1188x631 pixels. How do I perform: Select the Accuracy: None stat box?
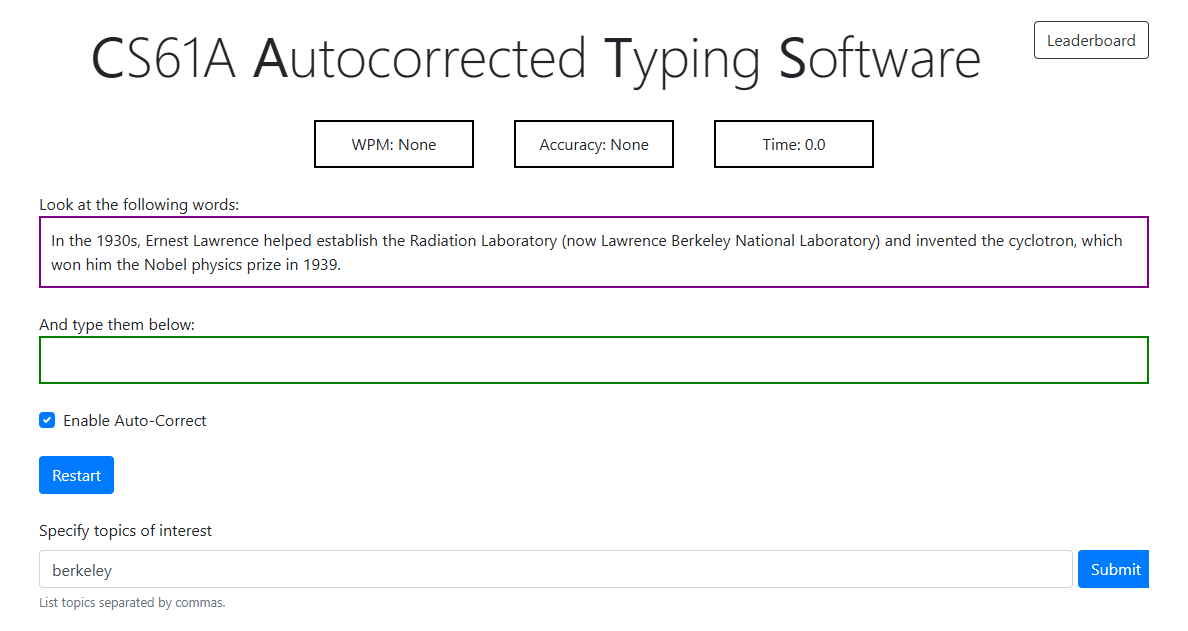[594, 144]
